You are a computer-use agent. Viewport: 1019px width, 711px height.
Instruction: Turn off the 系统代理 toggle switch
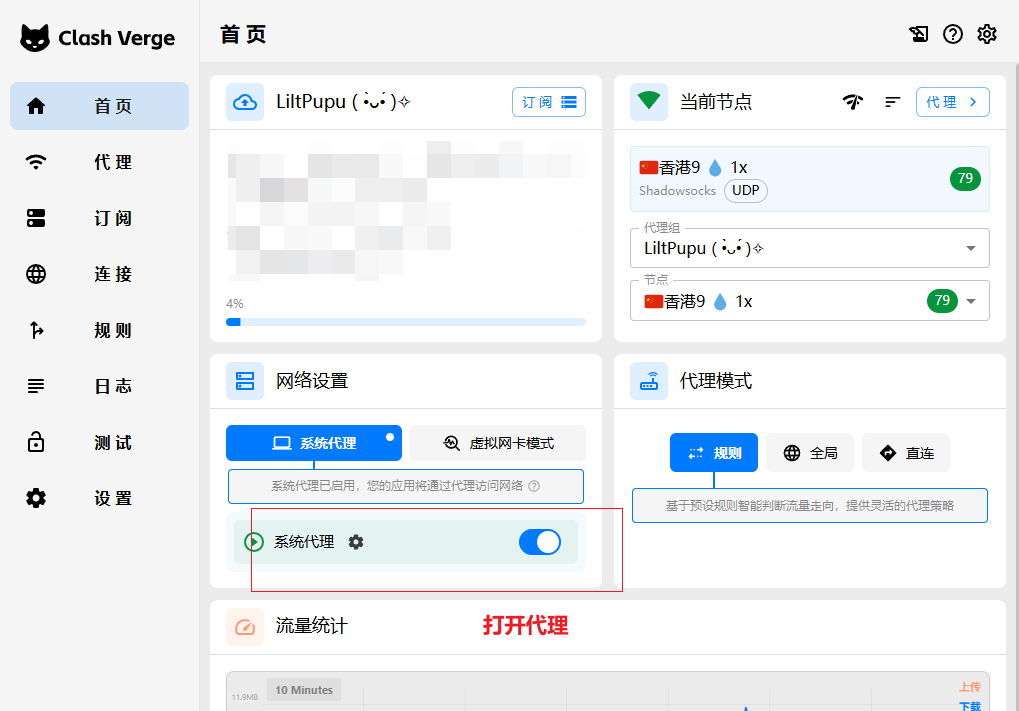pos(540,542)
